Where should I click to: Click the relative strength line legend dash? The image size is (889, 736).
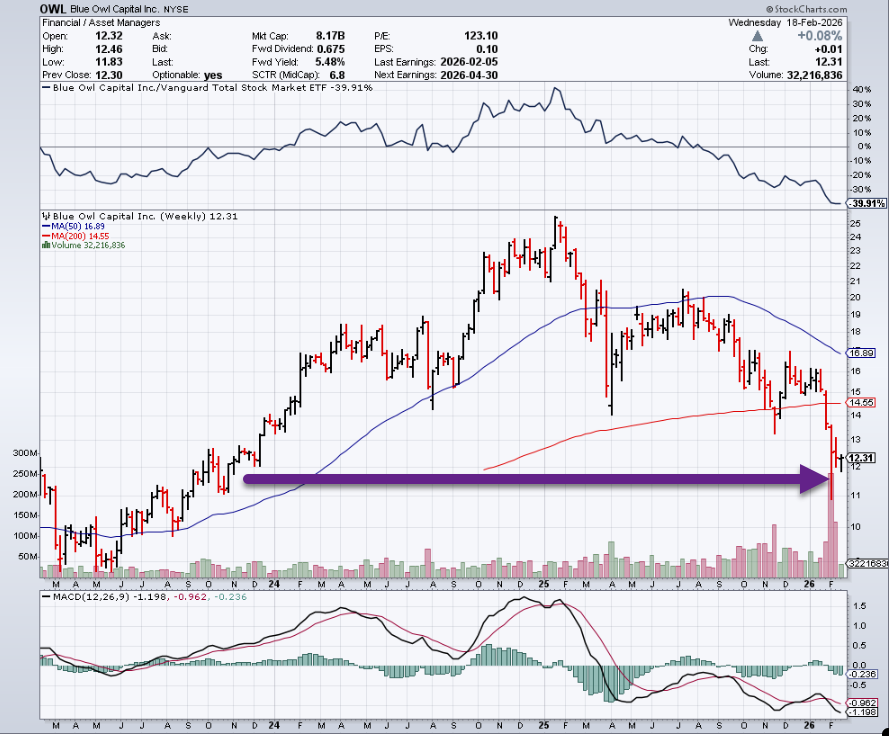44,88
